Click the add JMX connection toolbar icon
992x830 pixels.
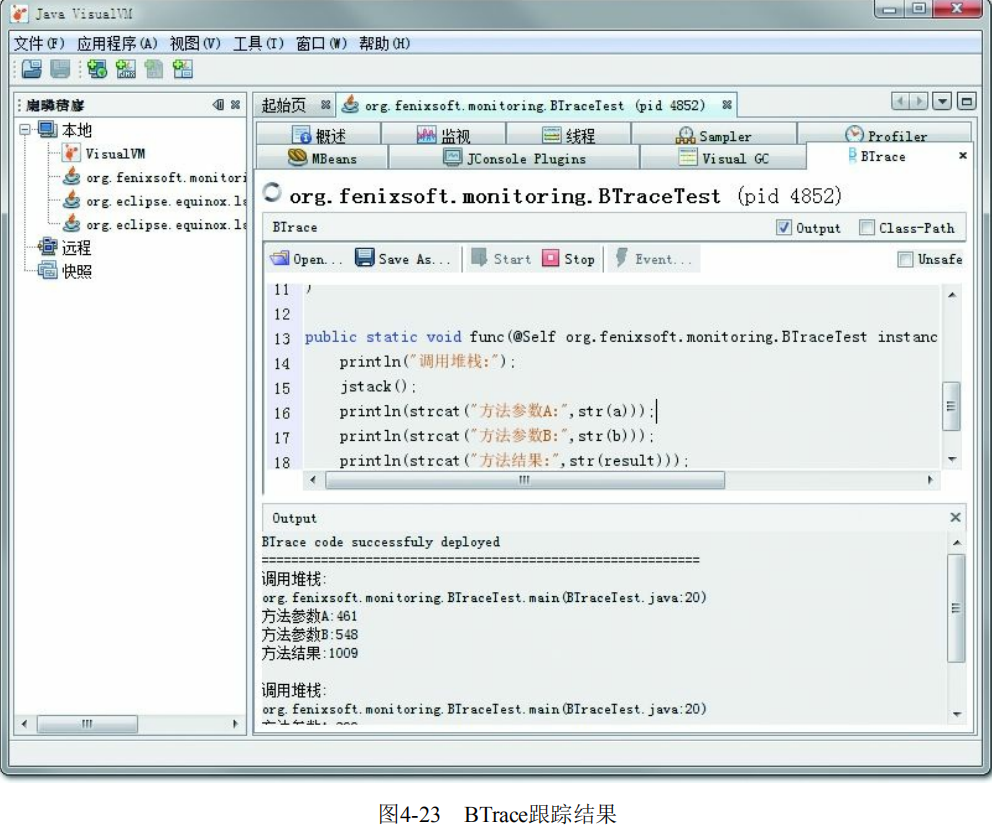[x=125, y=68]
